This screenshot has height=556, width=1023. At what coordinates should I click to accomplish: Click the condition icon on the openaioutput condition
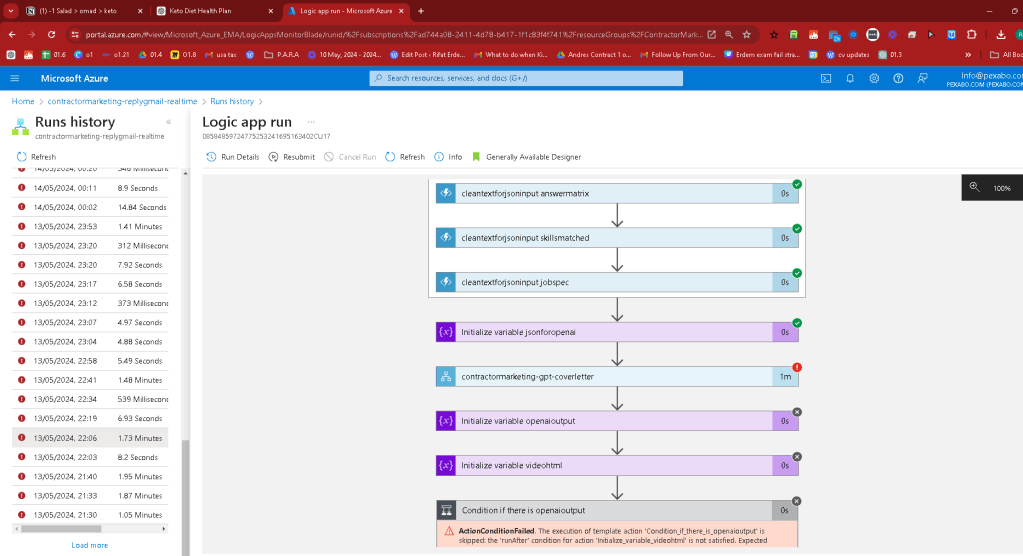coord(446,510)
